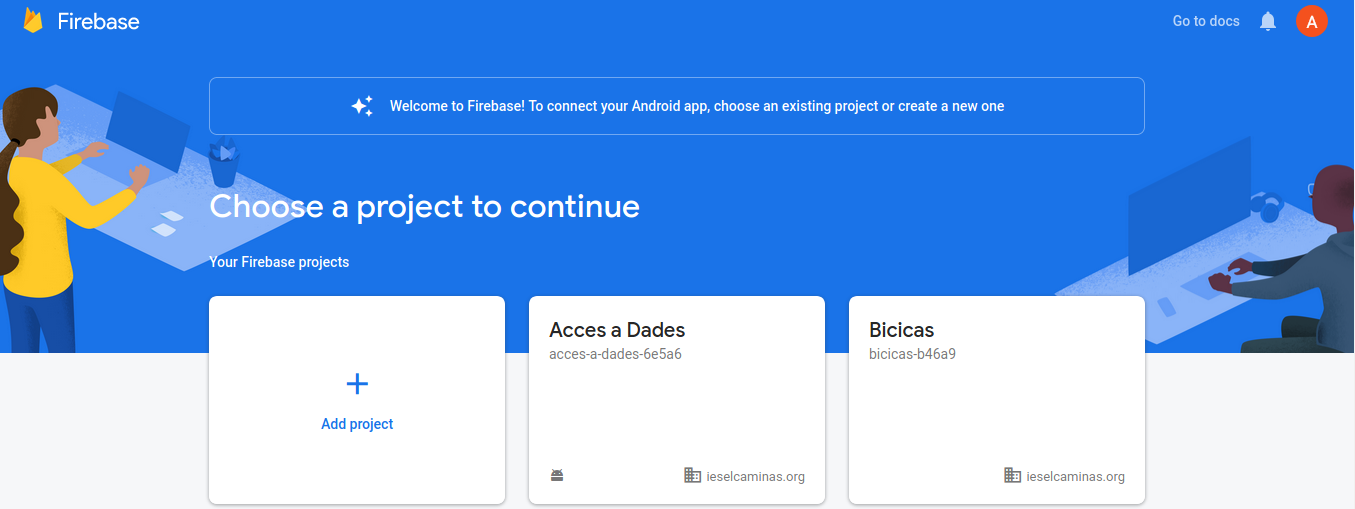The width and height of the screenshot is (1355, 509).
Task: Click ieselcaminas.org on Bicicas card
Action: pyautogui.click(x=1075, y=477)
